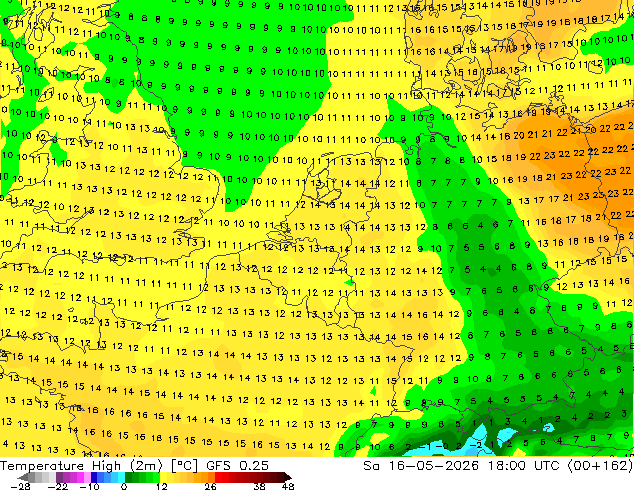Click the dark green block after legend value 0
This screenshot has width=634, height=490.
click(128, 477)
